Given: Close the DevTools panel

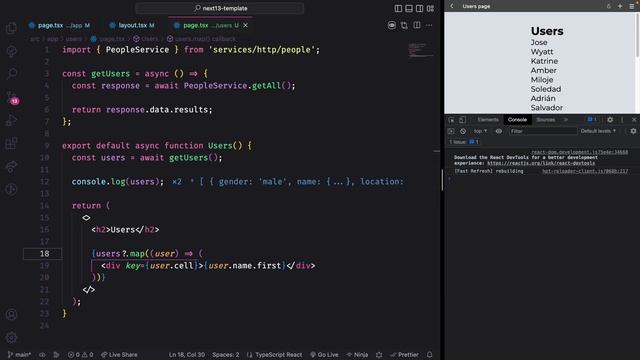Looking at the screenshot, I should pyautogui.click(x=634, y=120).
